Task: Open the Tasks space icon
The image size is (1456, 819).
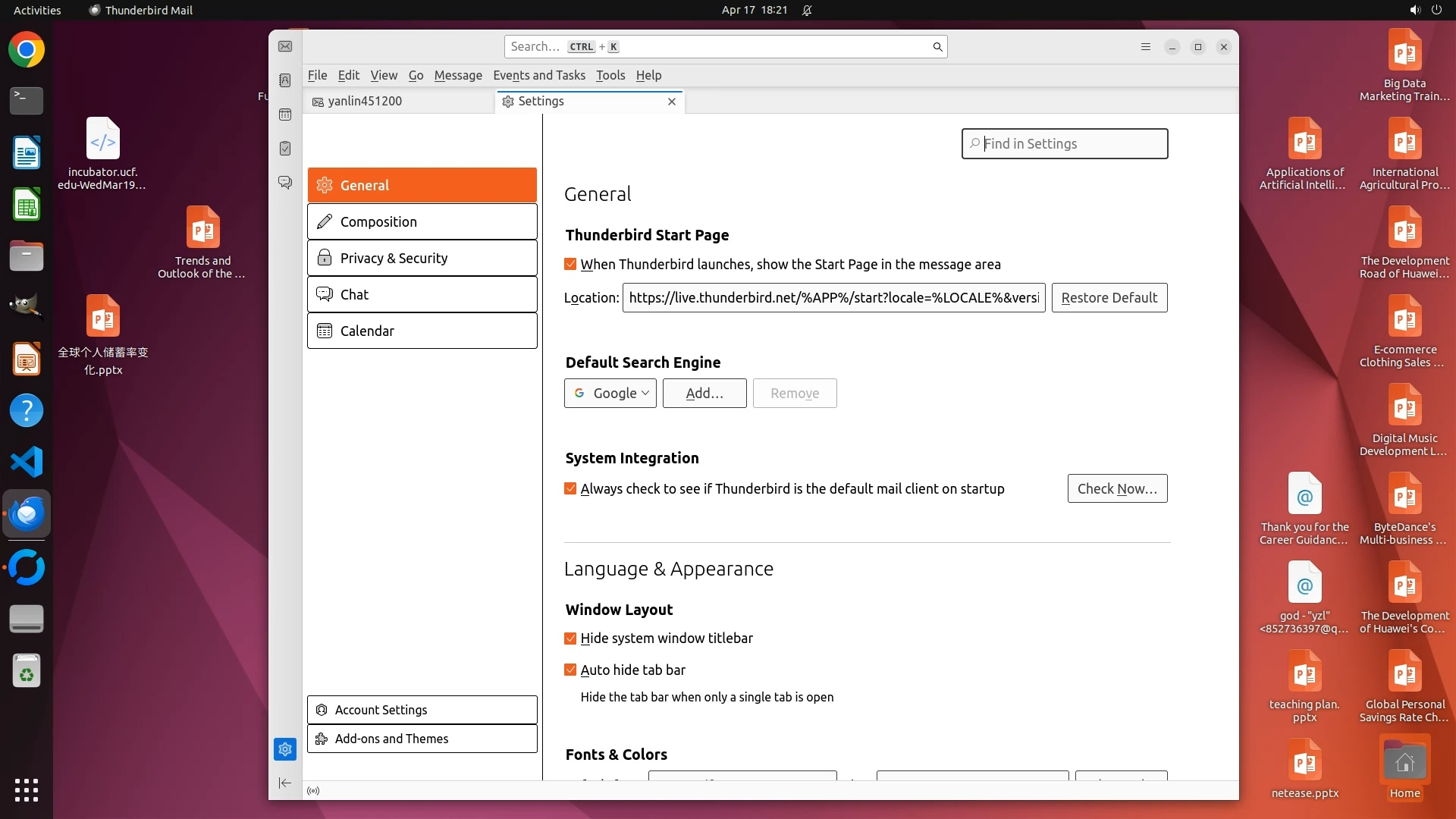Action: [285, 149]
